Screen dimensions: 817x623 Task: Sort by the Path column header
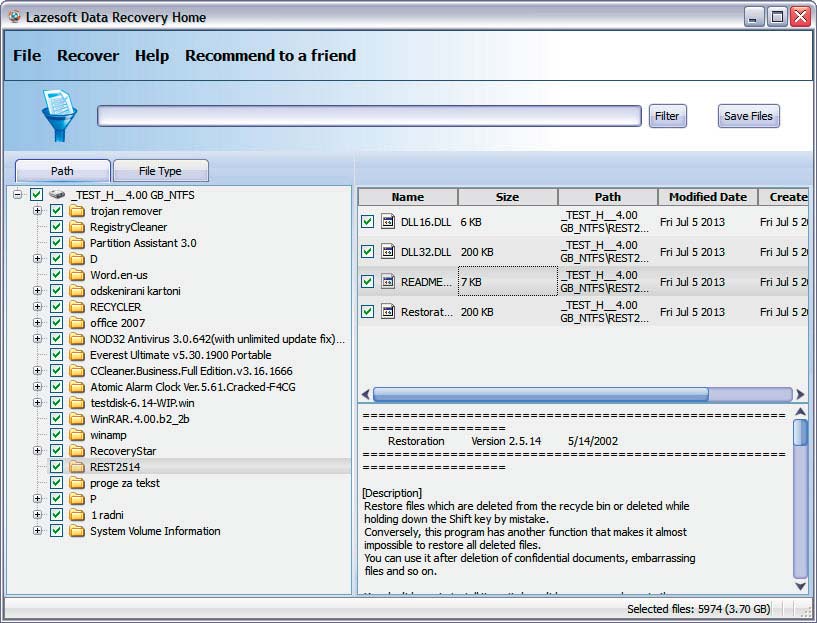click(x=608, y=197)
